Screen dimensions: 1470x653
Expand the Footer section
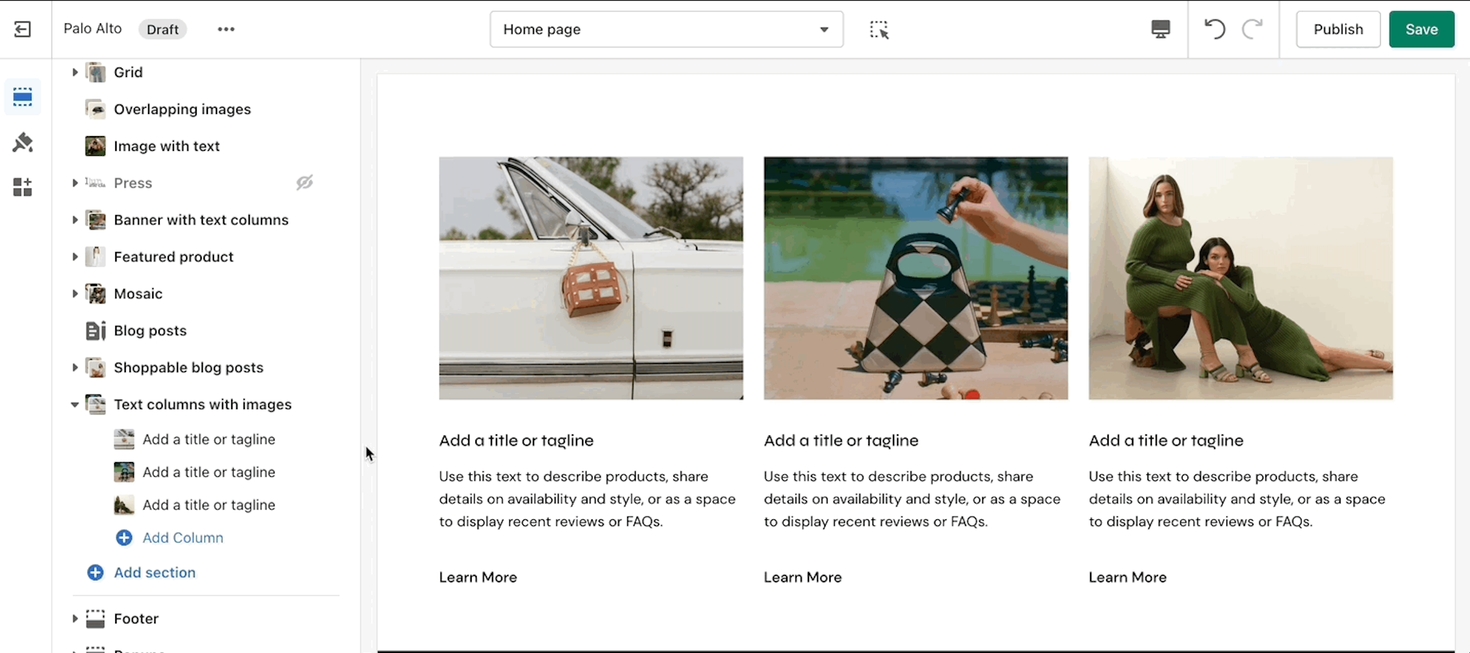75,619
